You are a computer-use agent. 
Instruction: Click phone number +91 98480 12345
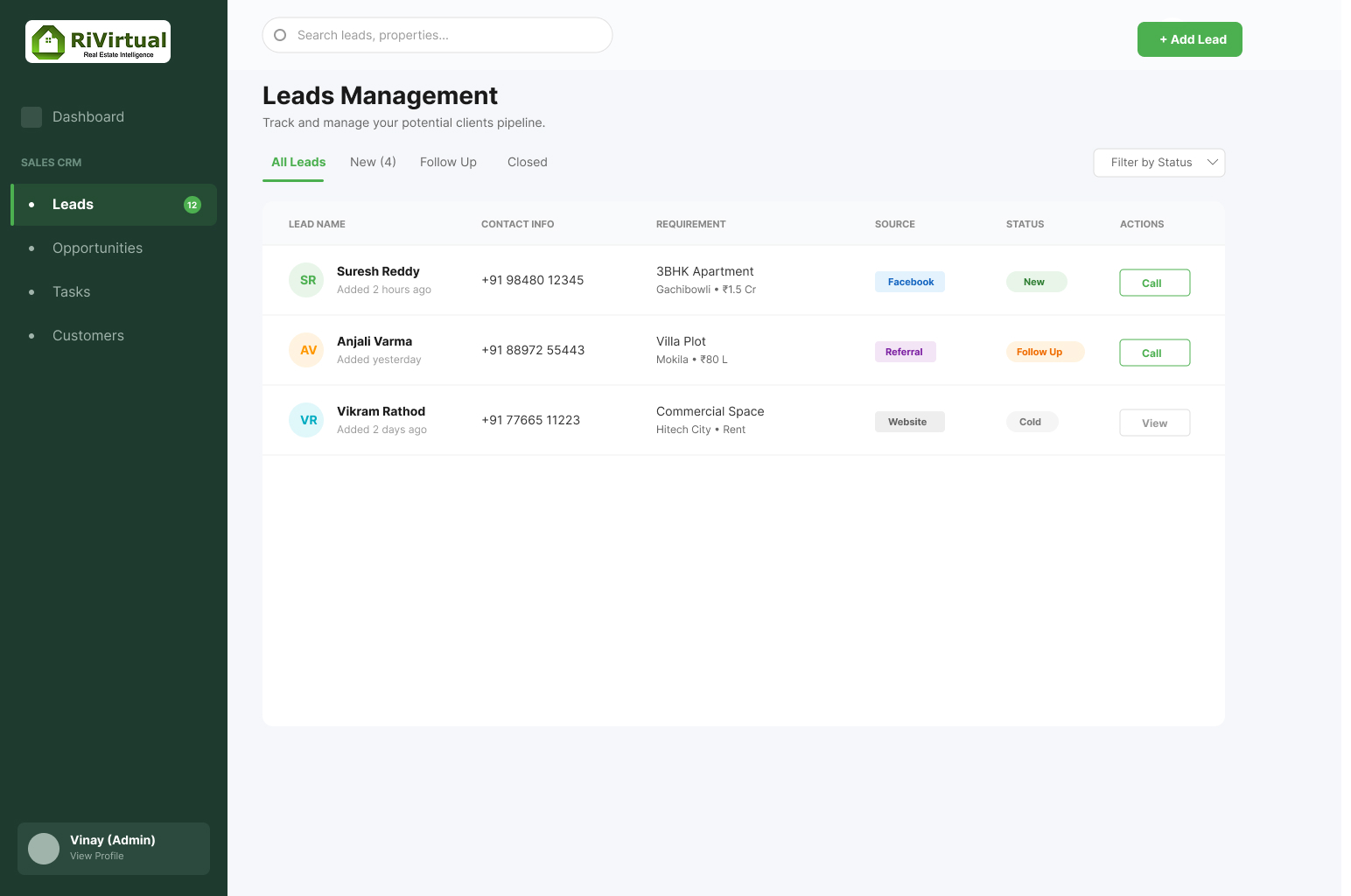pos(532,280)
